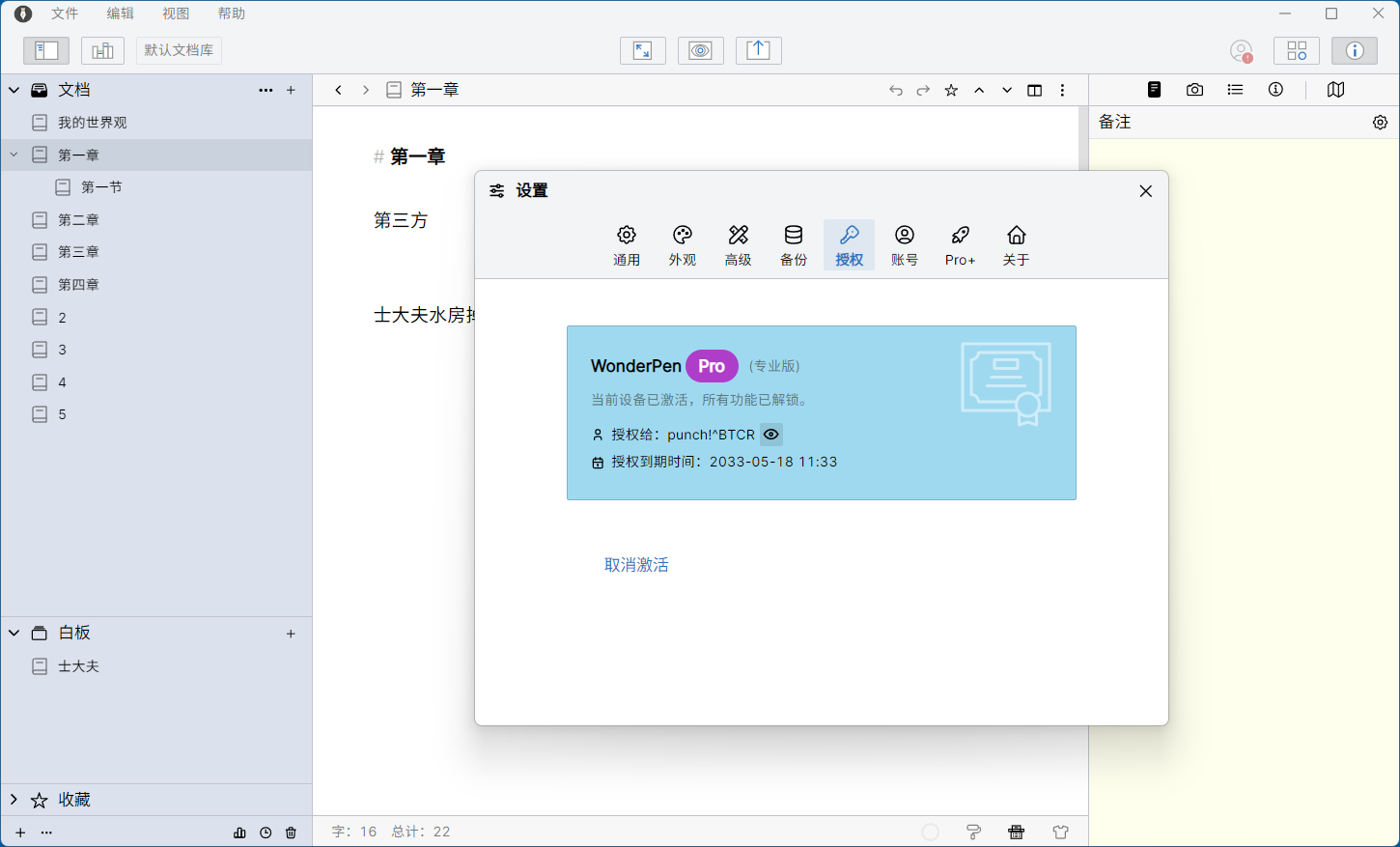
Task: Switch to Pro+ settings tab
Action: point(961,245)
